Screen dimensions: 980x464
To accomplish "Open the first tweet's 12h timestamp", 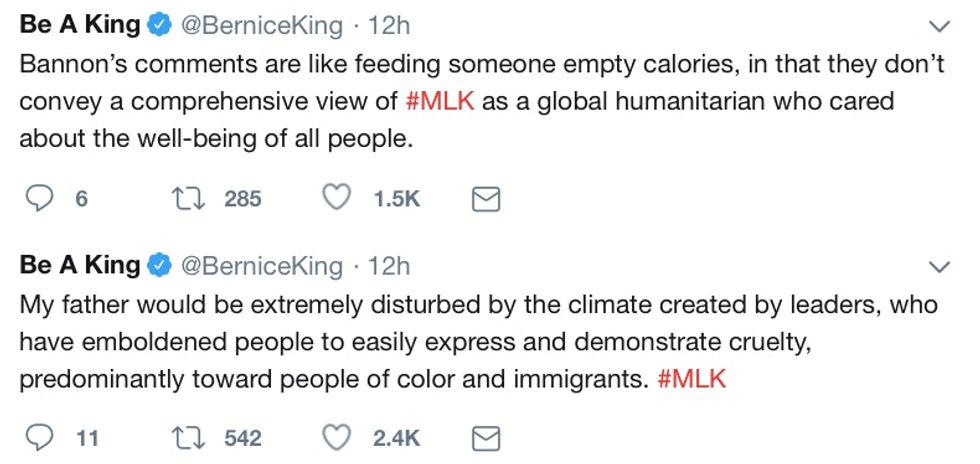I will [390, 27].
